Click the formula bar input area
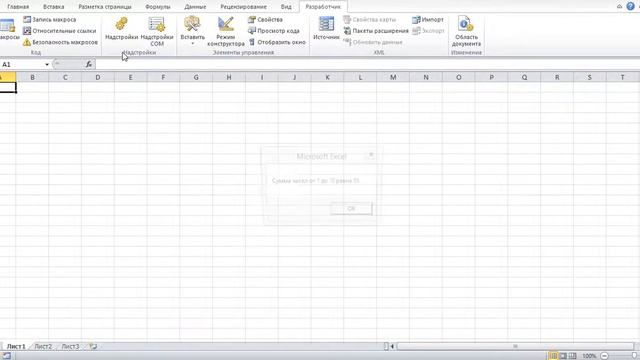The image size is (640, 360). pos(367,64)
